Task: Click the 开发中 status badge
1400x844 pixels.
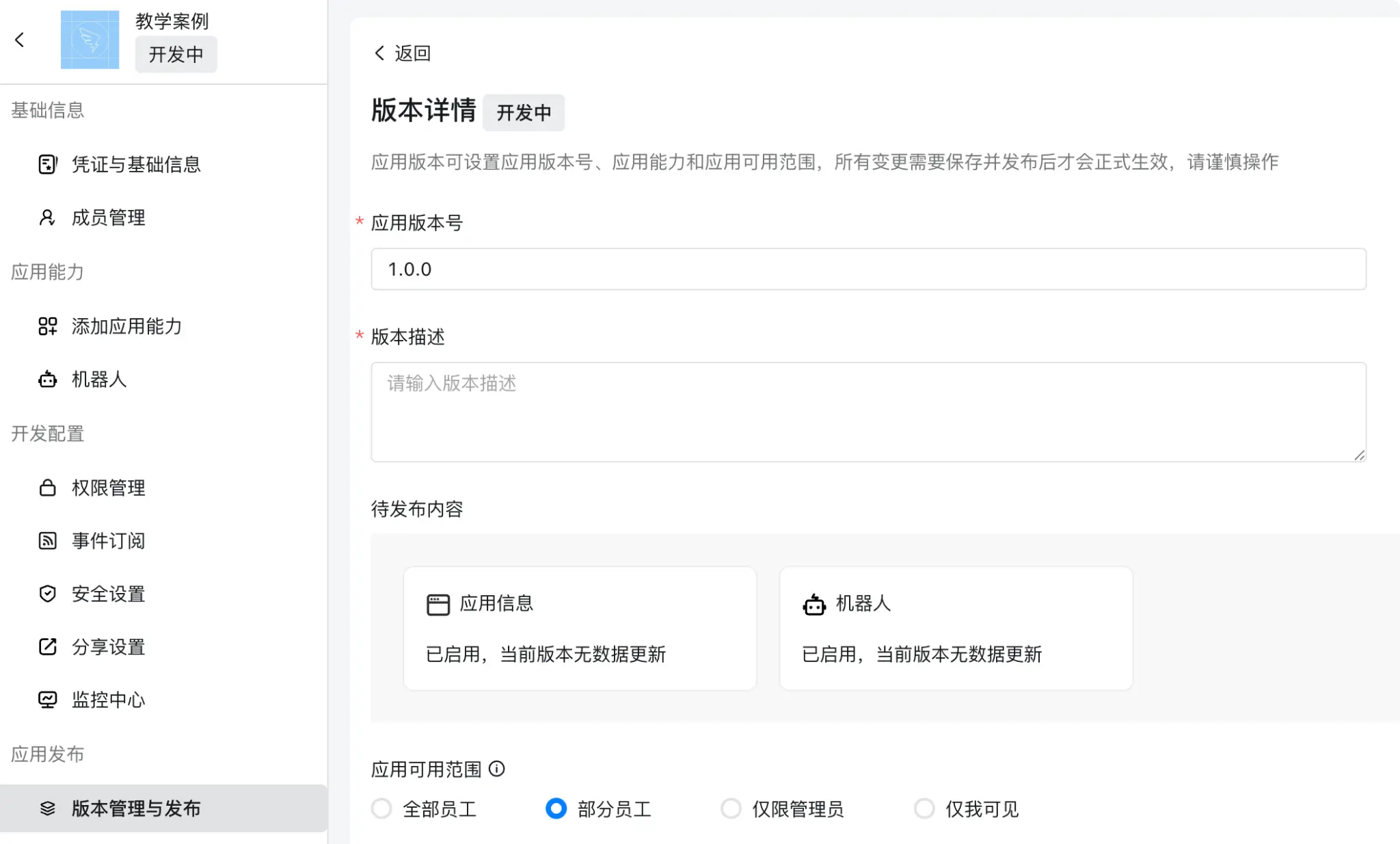Action: pyautogui.click(x=524, y=112)
